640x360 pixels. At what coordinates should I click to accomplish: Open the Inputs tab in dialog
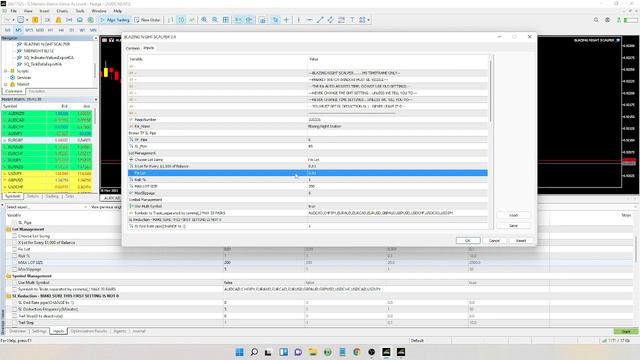point(149,48)
